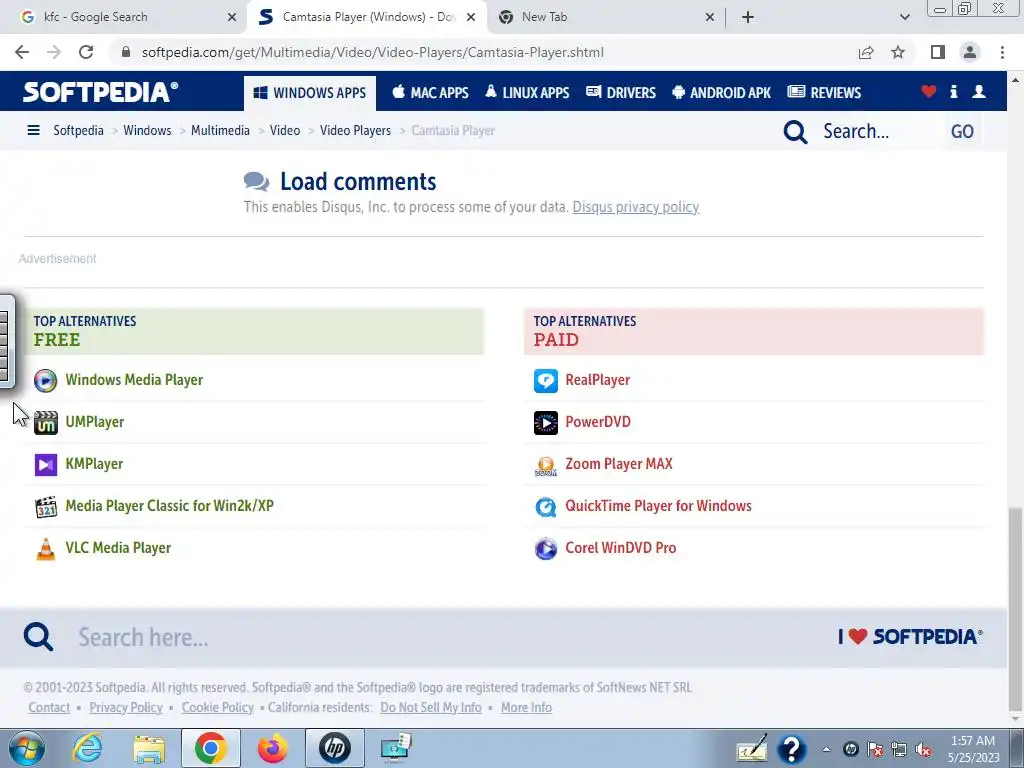
Task: Open the Drivers section
Action: tap(620, 93)
